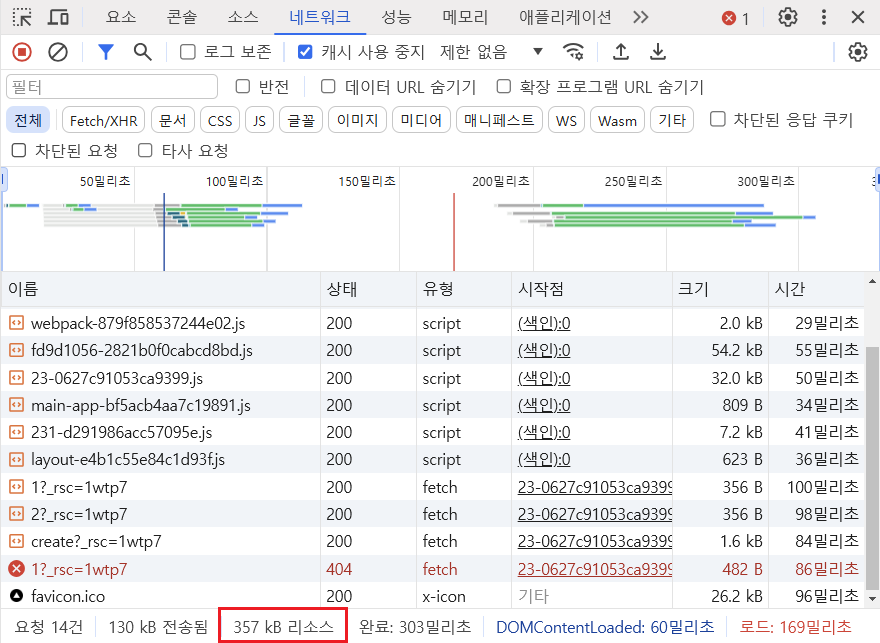Uncheck the 캐시 사용 중지 checkbox
This screenshot has width=880, height=643.
pyautogui.click(x=305, y=52)
